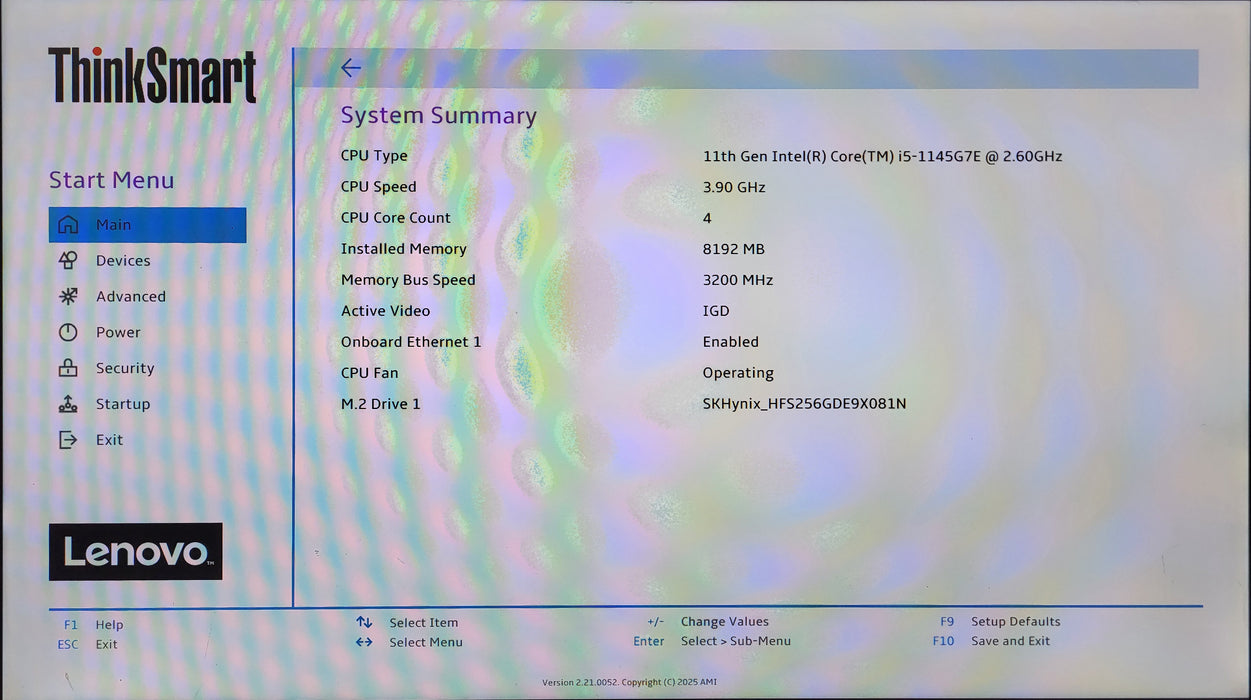This screenshot has width=1251, height=700.
Task: Click the Enabled Ethernet value
Action: tap(730, 342)
